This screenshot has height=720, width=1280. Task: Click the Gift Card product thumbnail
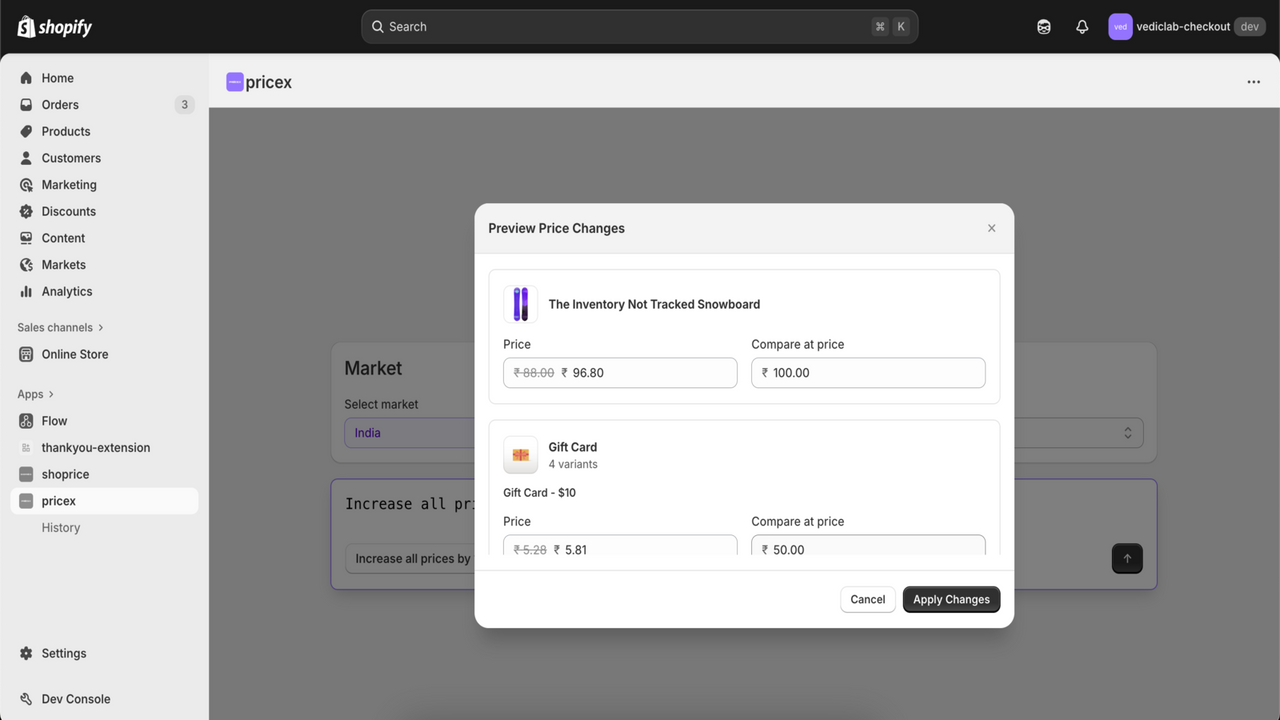[520, 455]
